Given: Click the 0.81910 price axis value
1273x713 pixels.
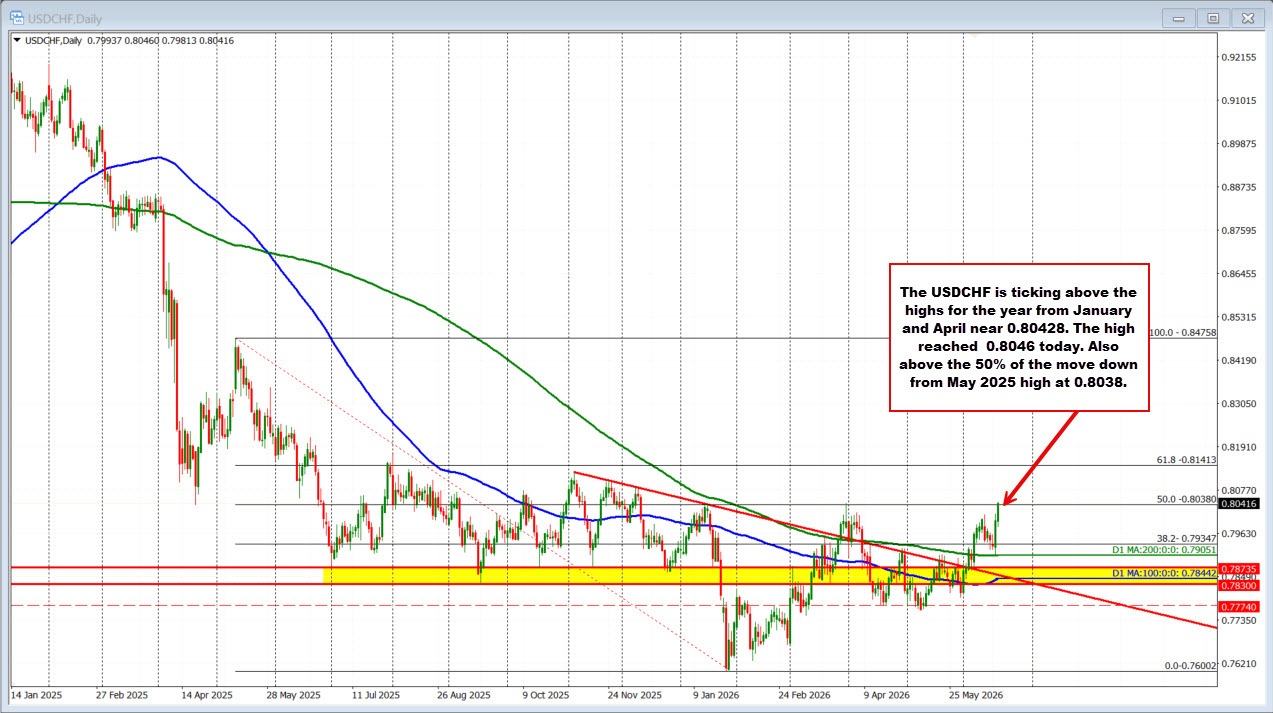Looking at the screenshot, I should [1239, 447].
